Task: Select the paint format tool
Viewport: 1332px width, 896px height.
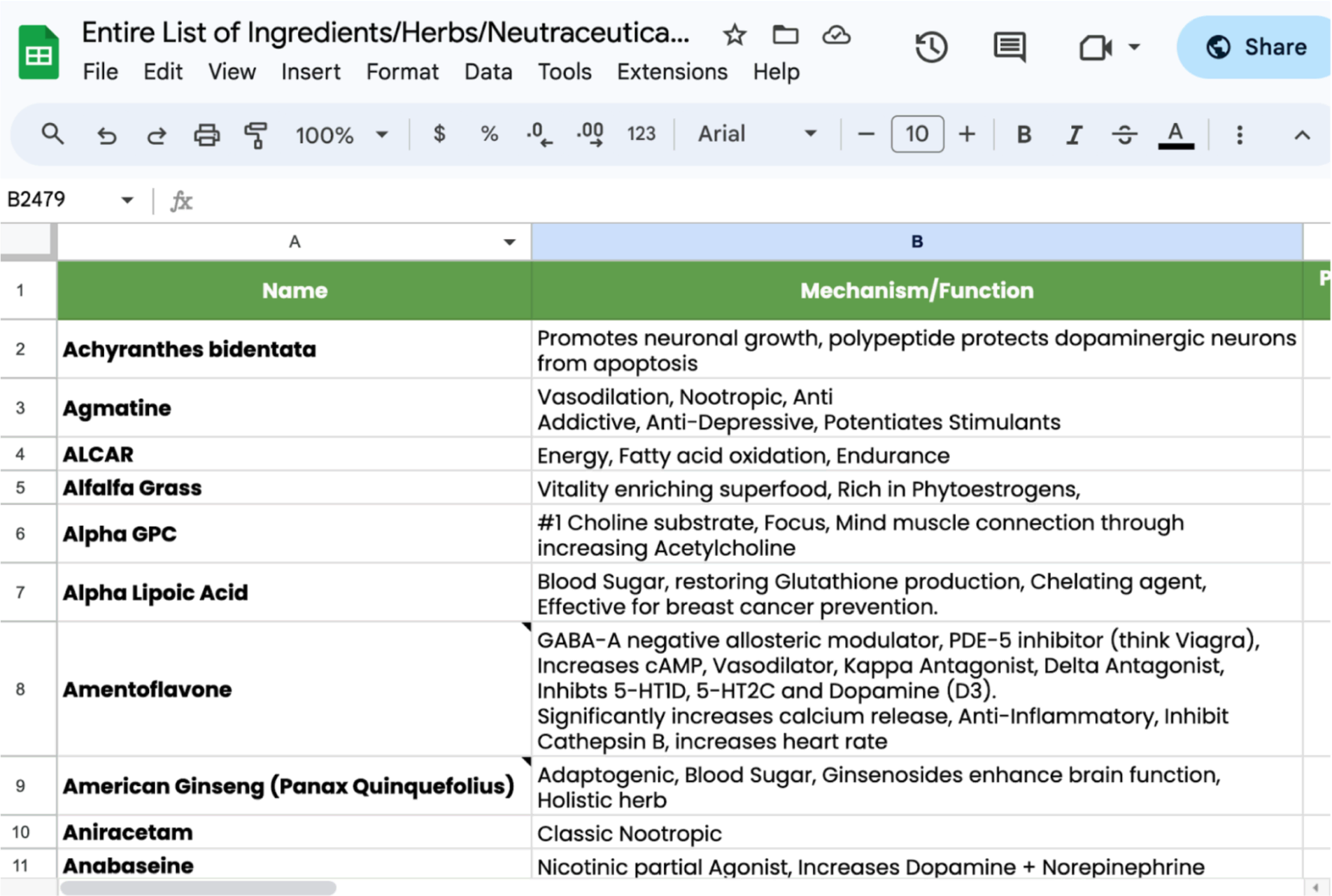Action: [255, 134]
